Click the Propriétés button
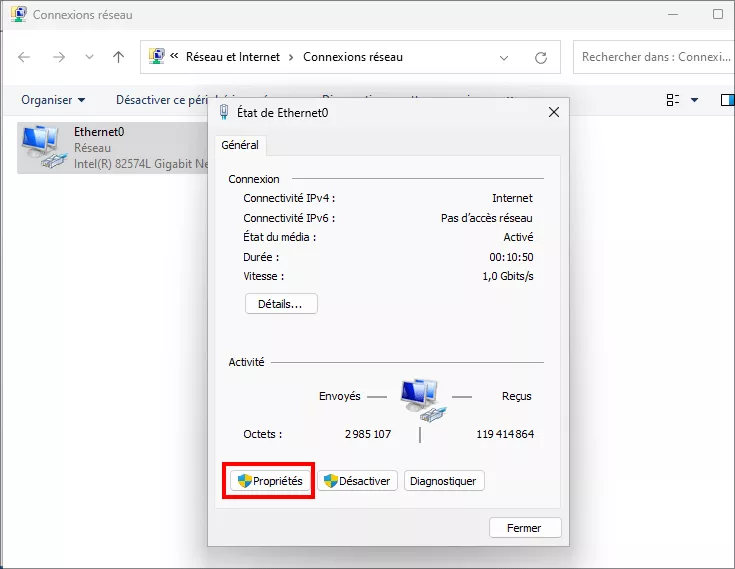This screenshot has width=735, height=569. pos(268,481)
